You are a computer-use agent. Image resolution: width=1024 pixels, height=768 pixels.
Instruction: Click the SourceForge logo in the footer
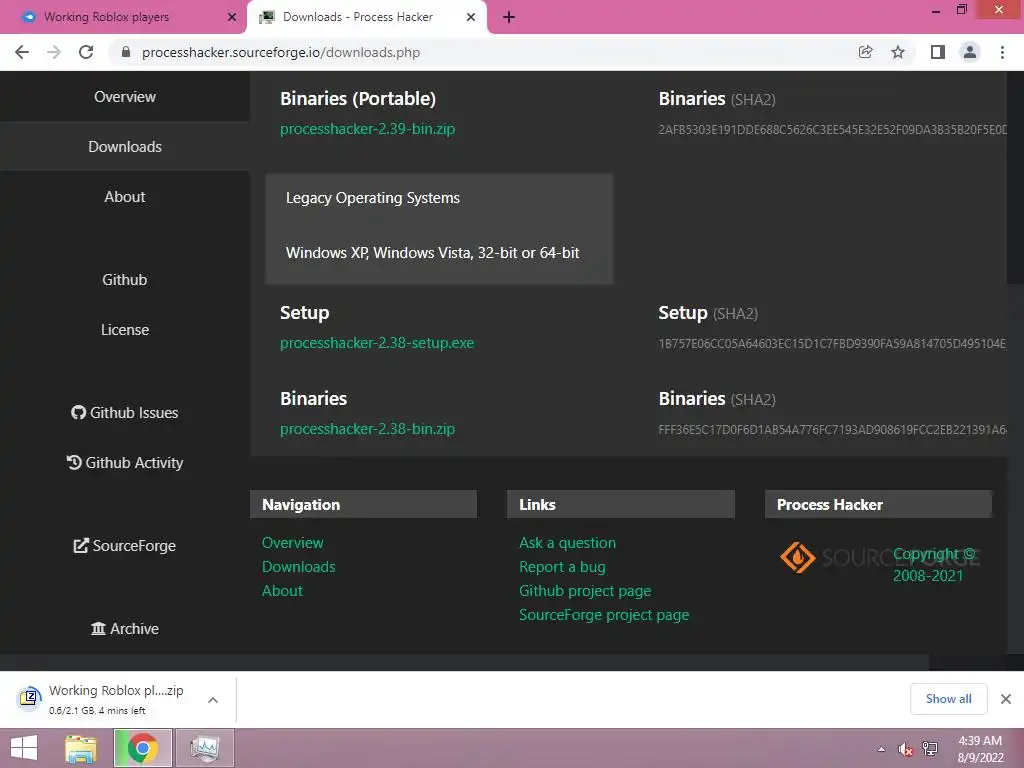[x=879, y=557]
